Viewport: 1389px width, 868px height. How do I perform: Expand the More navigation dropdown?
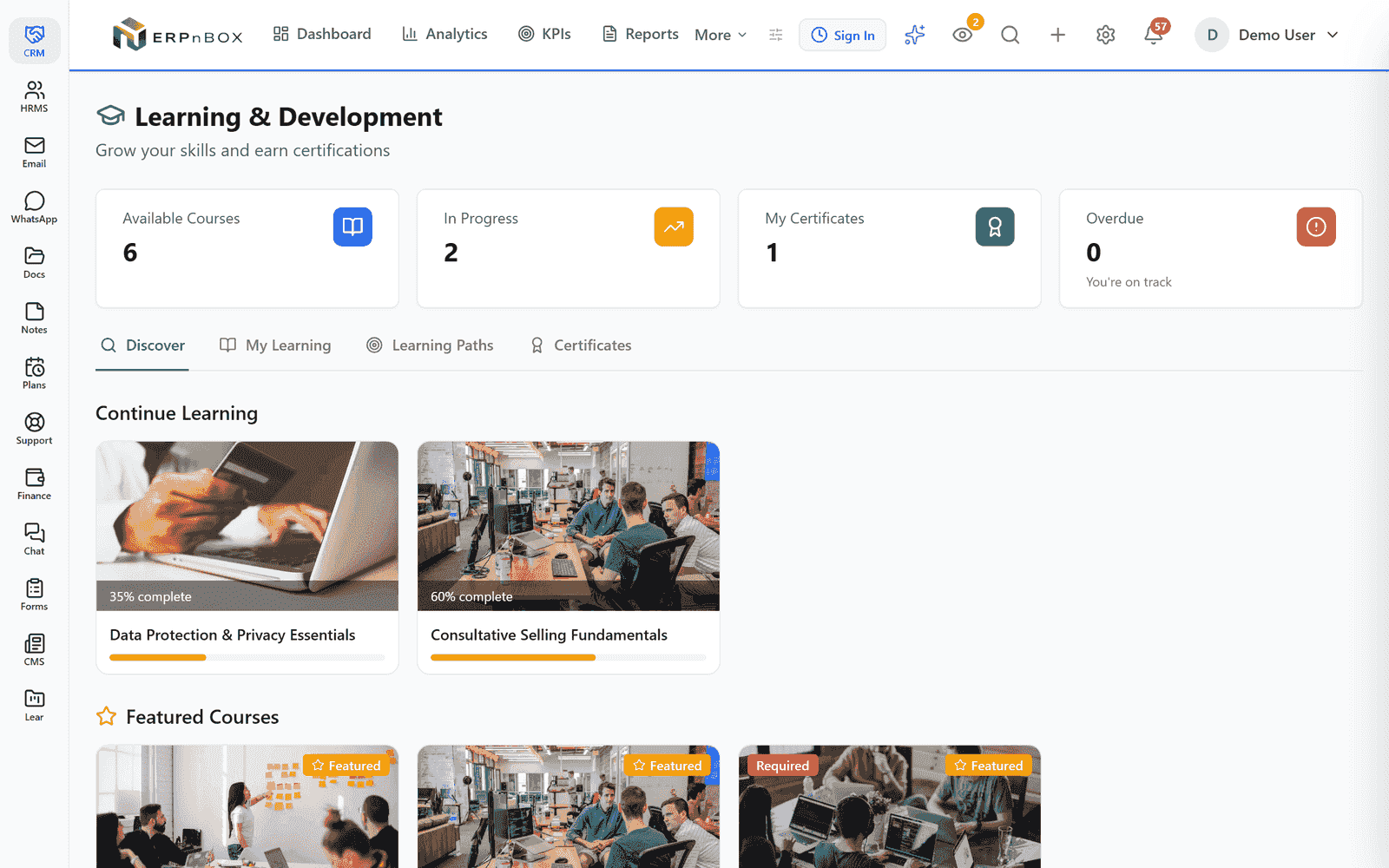[x=721, y=35]
